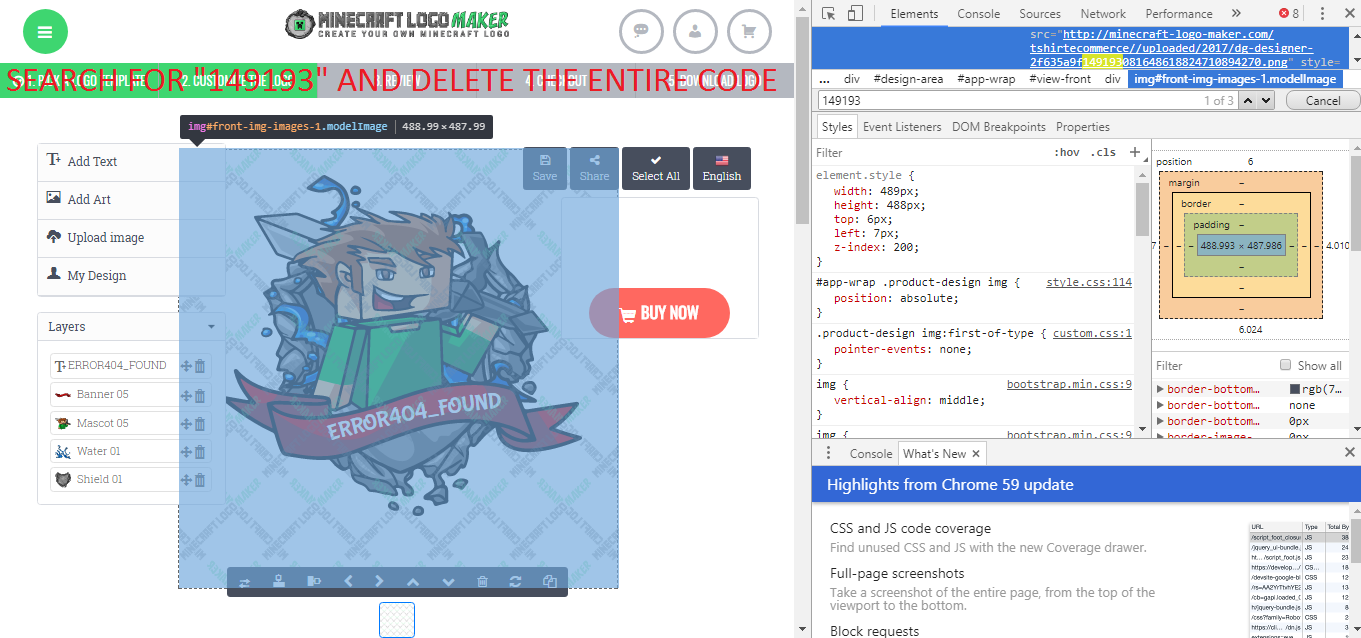Show more DevTools tabs via double chevron
This screenshot has width=1361, height=638.
(x=1236, y=14)
